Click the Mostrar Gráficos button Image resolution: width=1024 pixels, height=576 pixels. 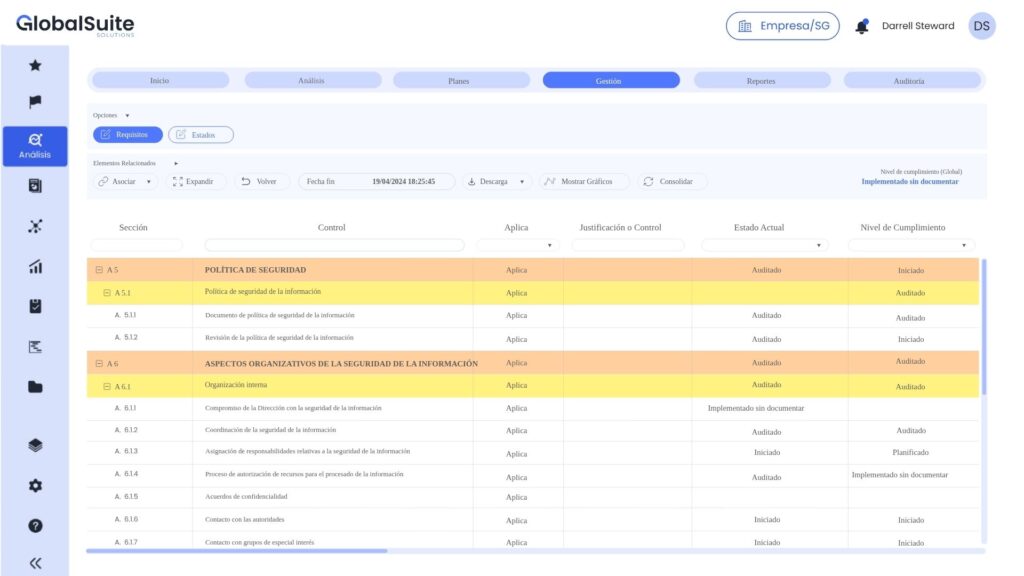[584, 182]
